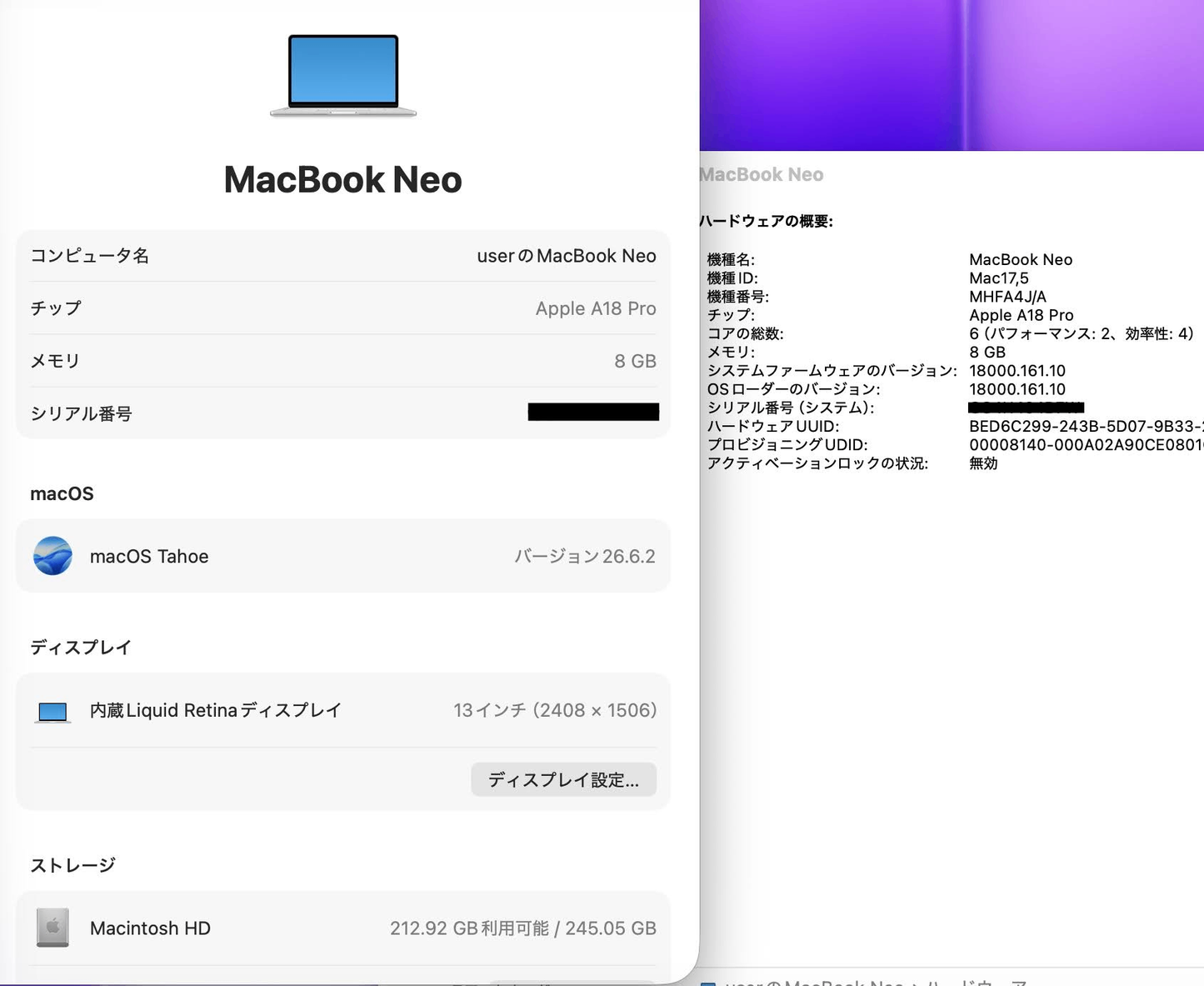Click the Macintosh HD drive icon
The image size is (1204, 986).
[52, 928]
